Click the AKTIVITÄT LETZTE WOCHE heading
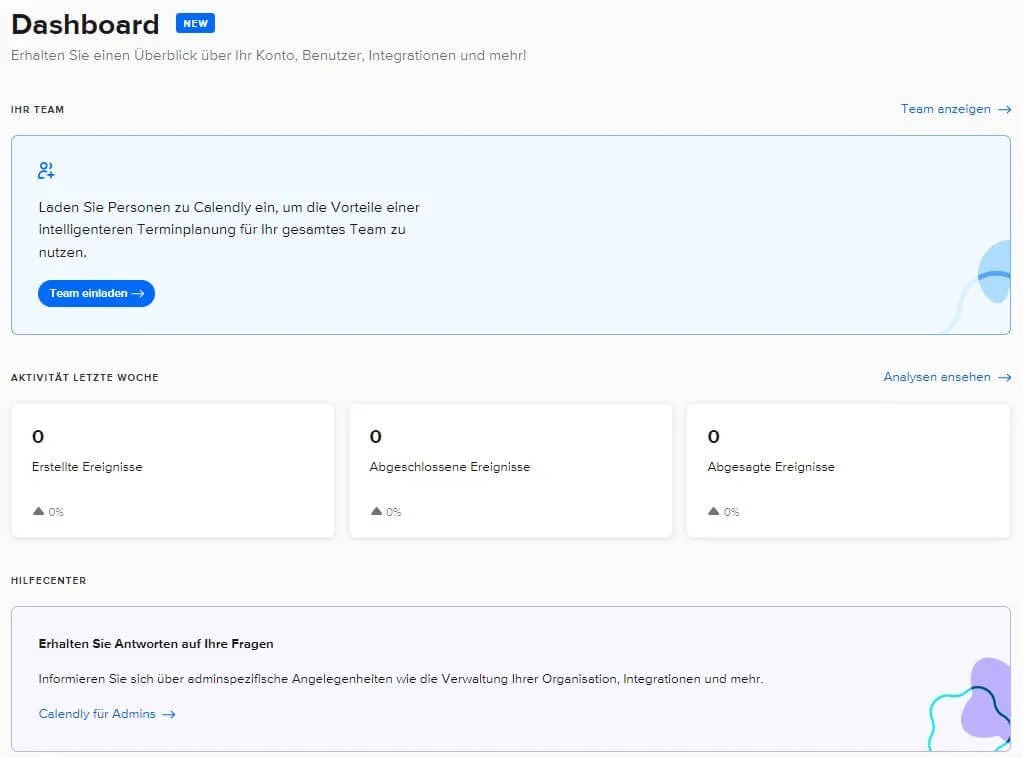 85,378
